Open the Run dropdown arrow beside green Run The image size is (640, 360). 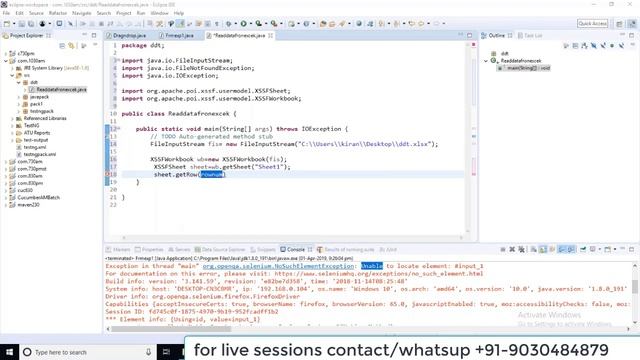pyautogui.click(x=250, y=24)
